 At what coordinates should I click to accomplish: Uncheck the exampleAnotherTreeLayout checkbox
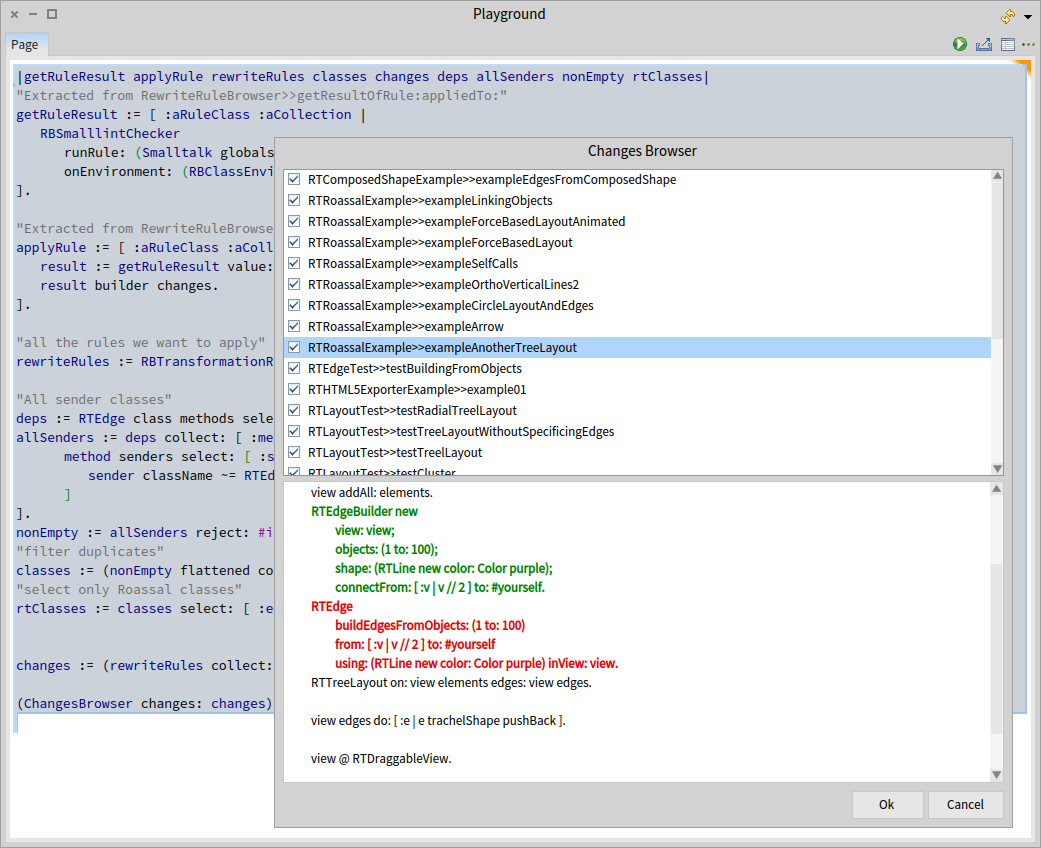click(x=294, y=347)
